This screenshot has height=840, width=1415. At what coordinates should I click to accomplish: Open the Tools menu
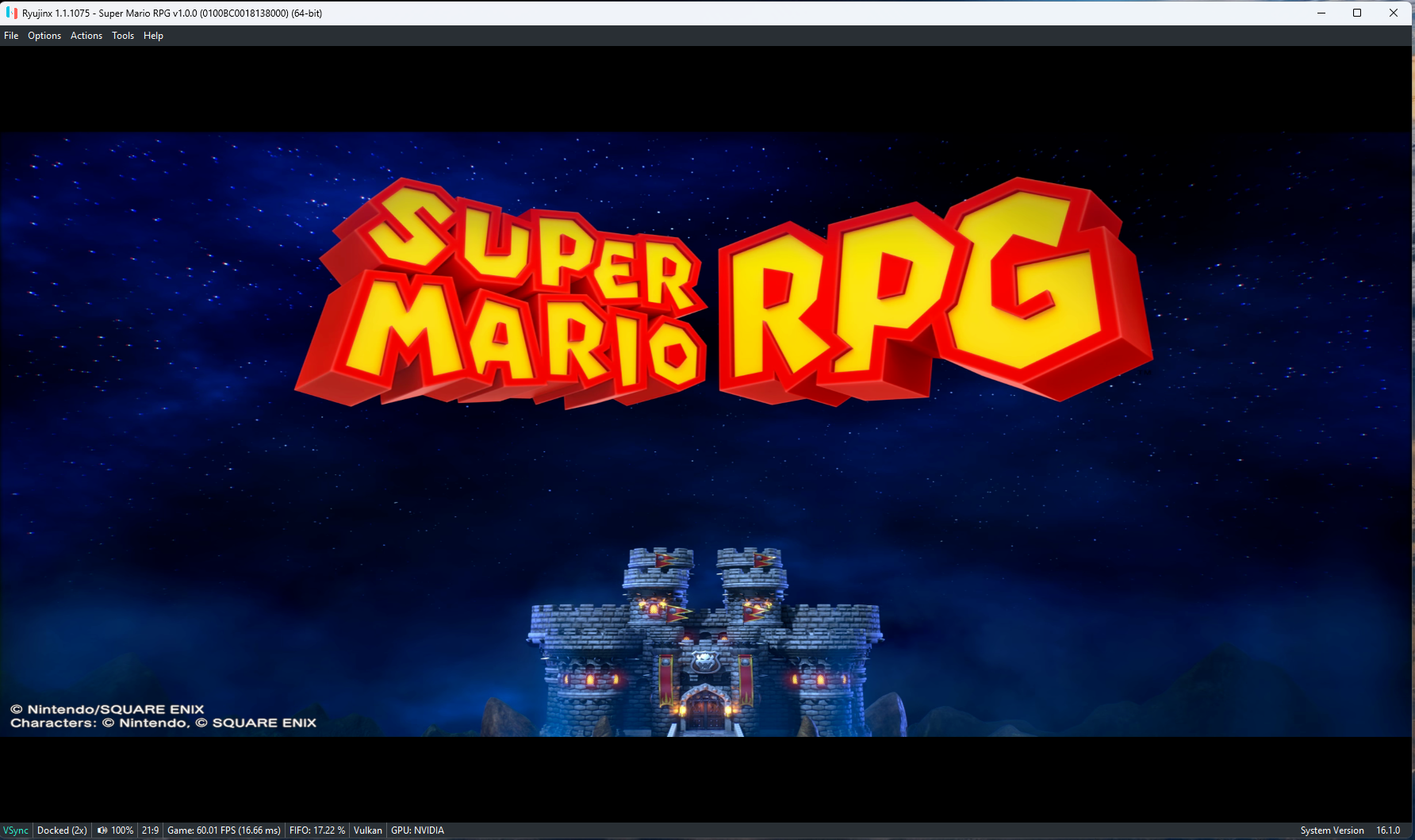(x=123, y=36)
